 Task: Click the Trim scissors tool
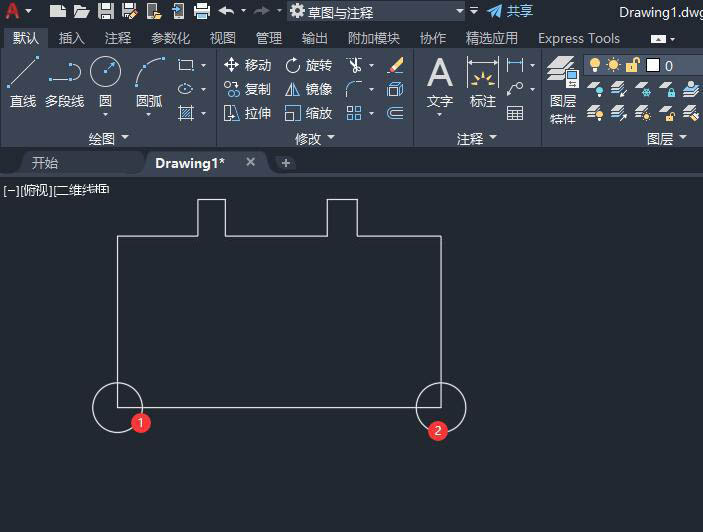(354, 65)
